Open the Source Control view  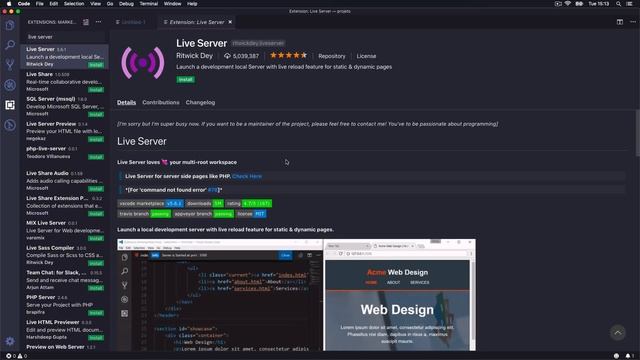[10, 64]
